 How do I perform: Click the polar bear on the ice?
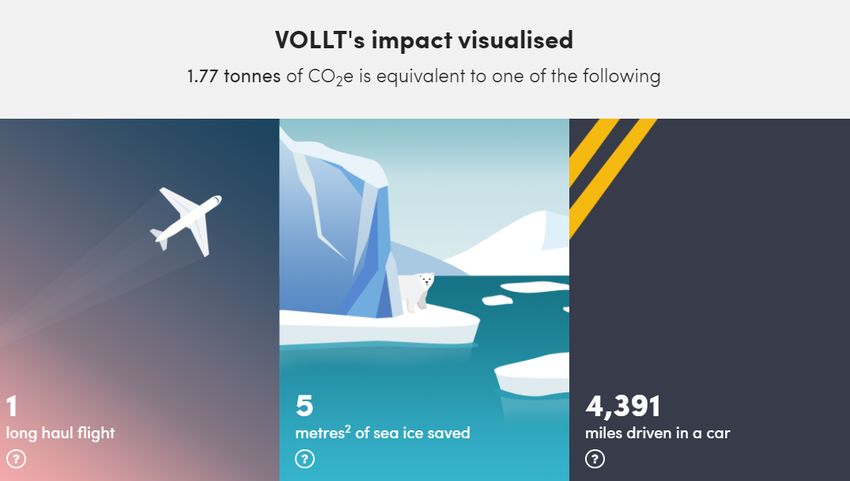416,292
